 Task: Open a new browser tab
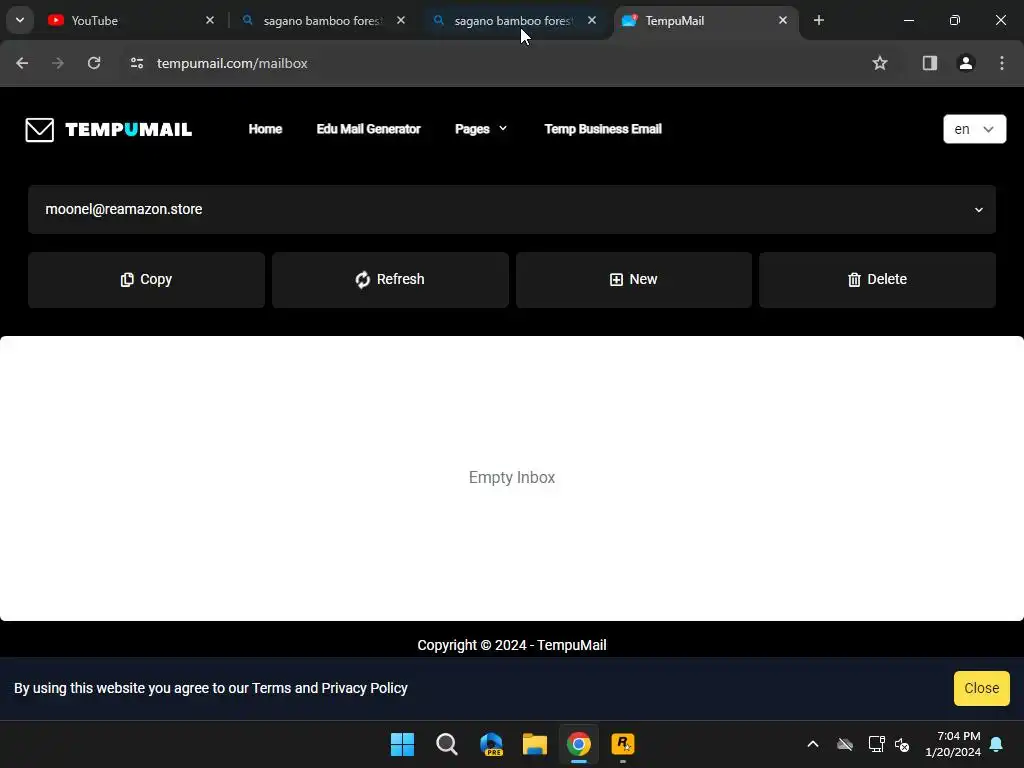pyautogui.click(x=819, y=20)
